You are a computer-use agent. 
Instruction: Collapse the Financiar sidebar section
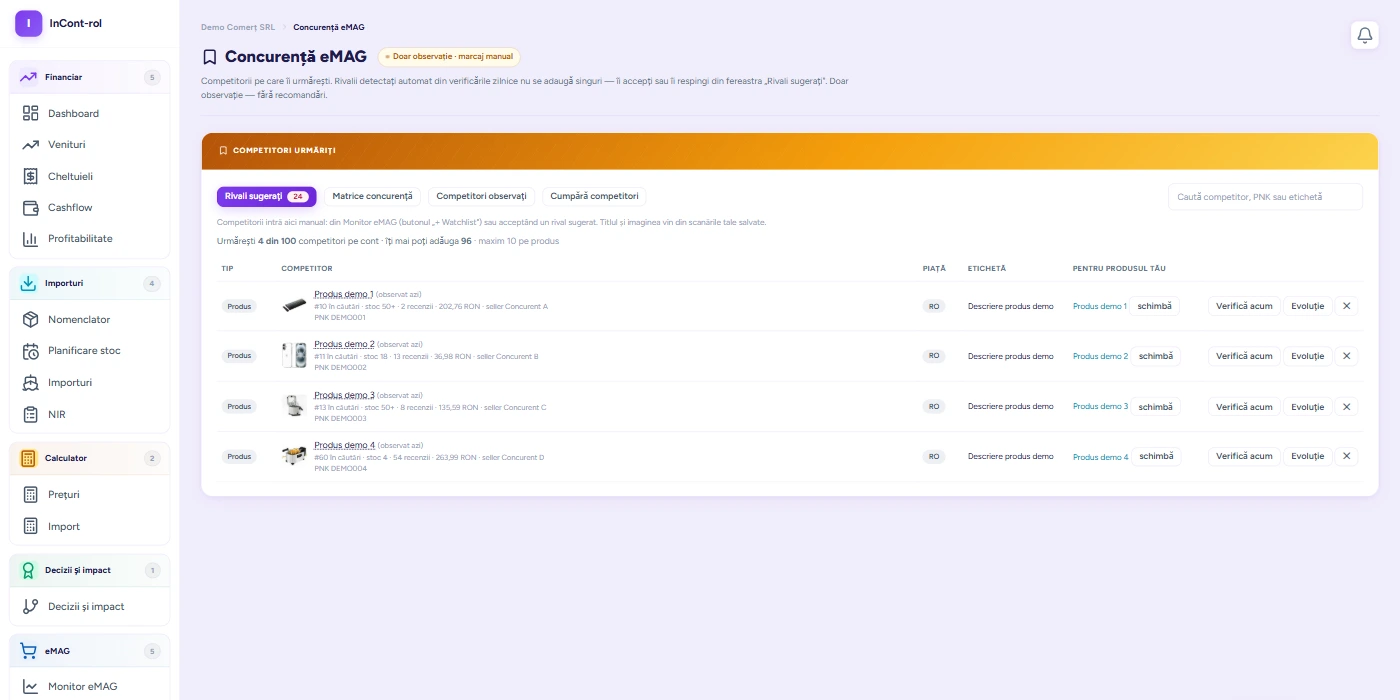(90, 77)
